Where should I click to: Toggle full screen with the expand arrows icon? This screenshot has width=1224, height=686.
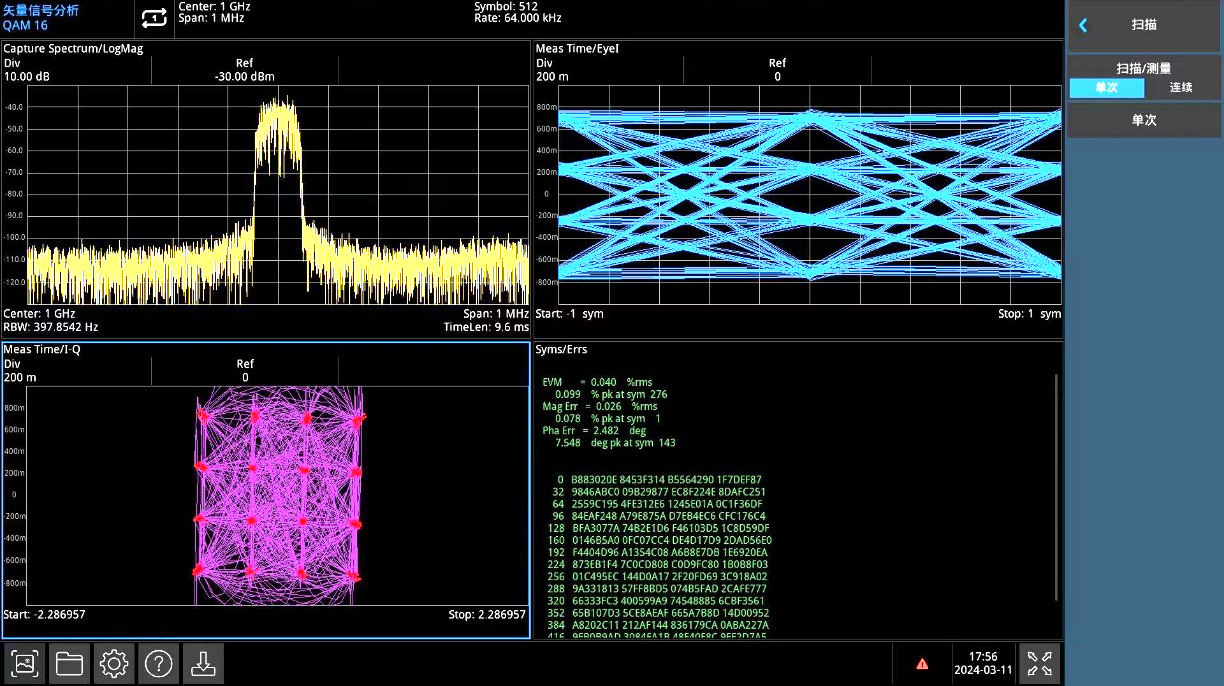tap(1039, 663)
